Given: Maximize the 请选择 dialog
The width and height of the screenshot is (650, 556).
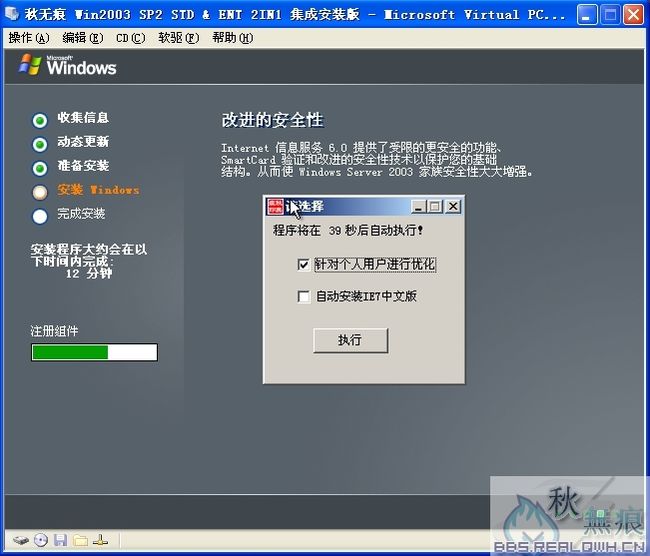Looking at the screenshot, I should (x=435, y=206).
